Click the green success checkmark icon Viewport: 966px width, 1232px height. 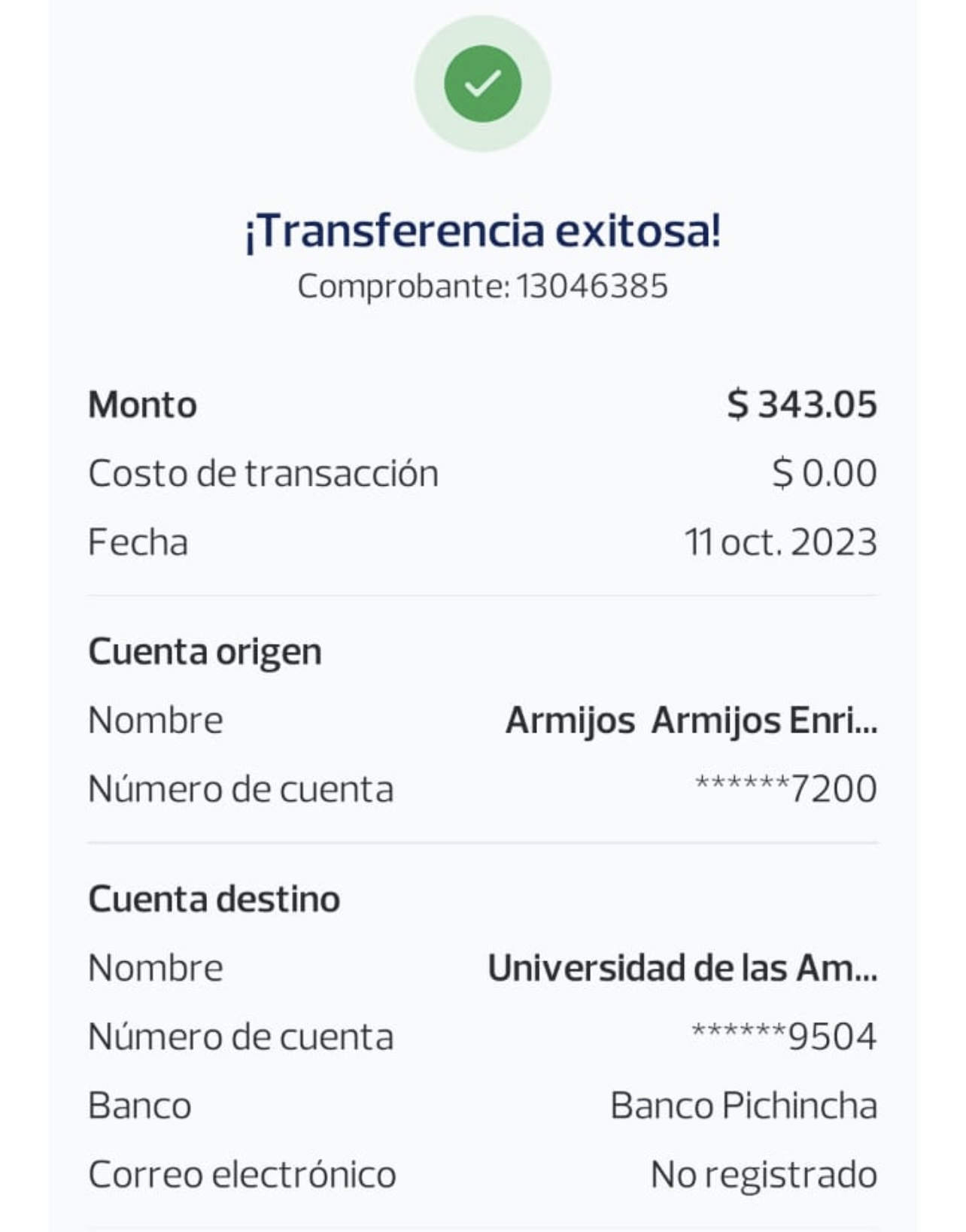pos(482,83)
